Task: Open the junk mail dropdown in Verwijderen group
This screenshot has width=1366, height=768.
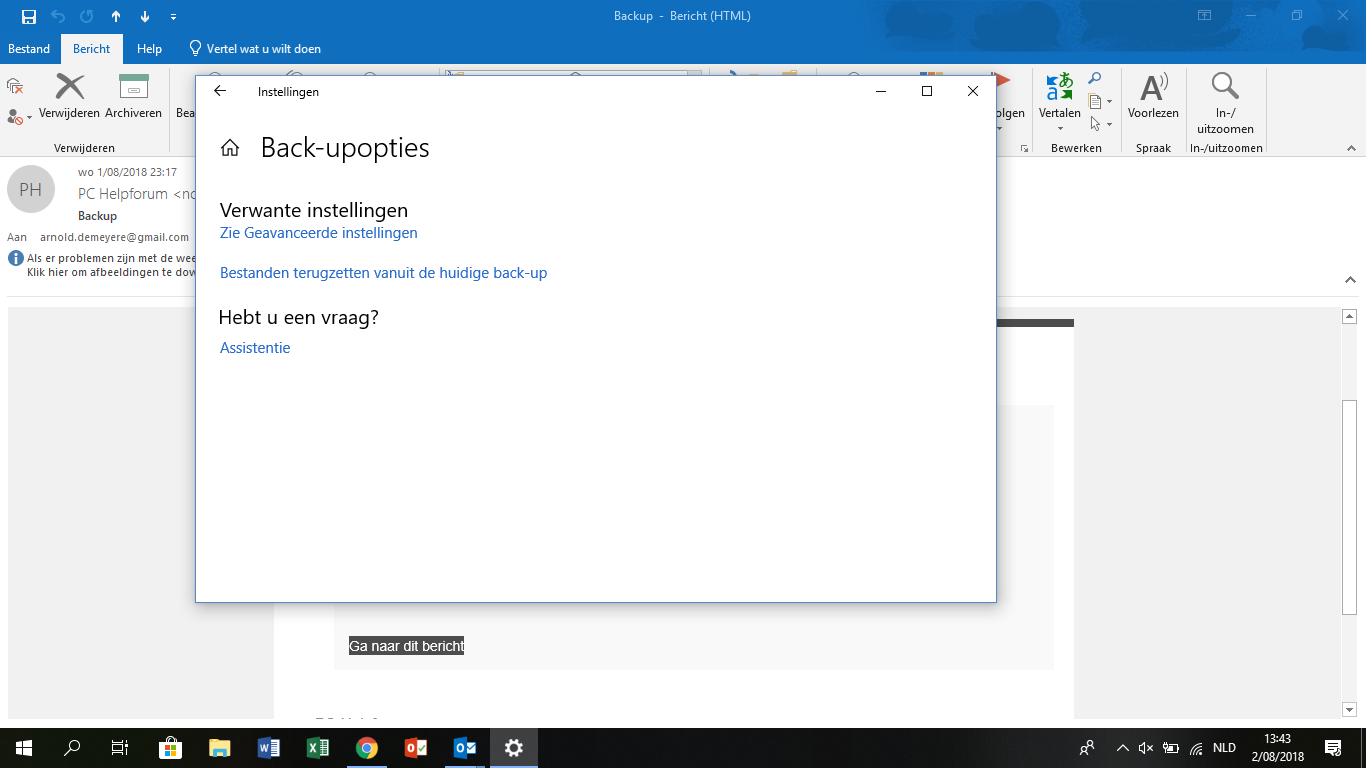Action: (x=19, y=117)
